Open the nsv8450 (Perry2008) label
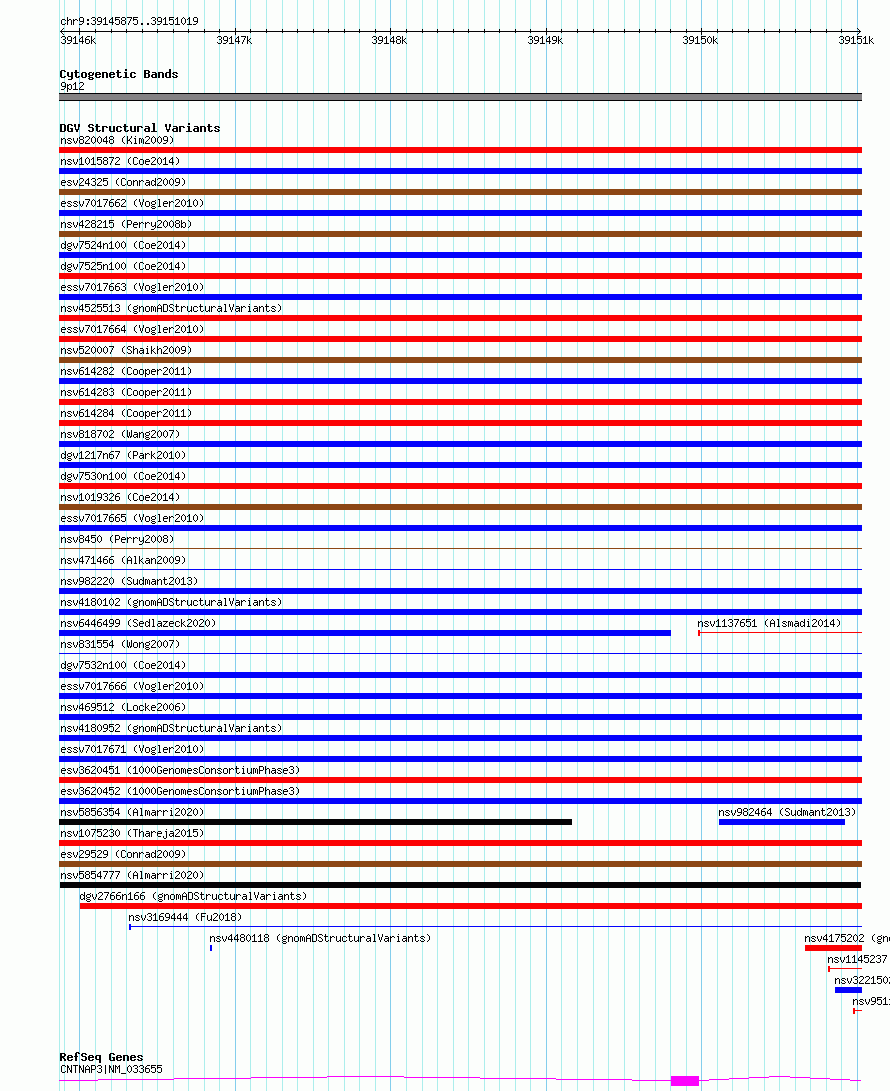Screen dimensions: 890x1091 coord(117,539)
